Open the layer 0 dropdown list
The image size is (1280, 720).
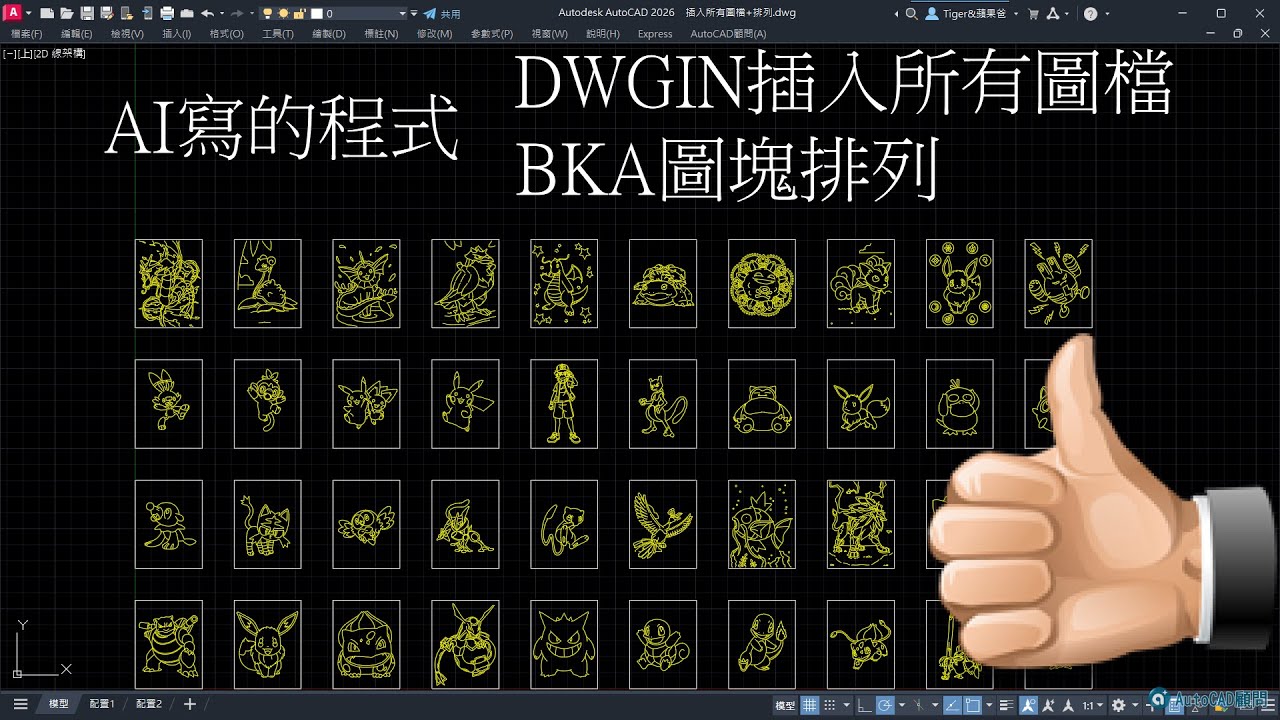pos(403,14)
